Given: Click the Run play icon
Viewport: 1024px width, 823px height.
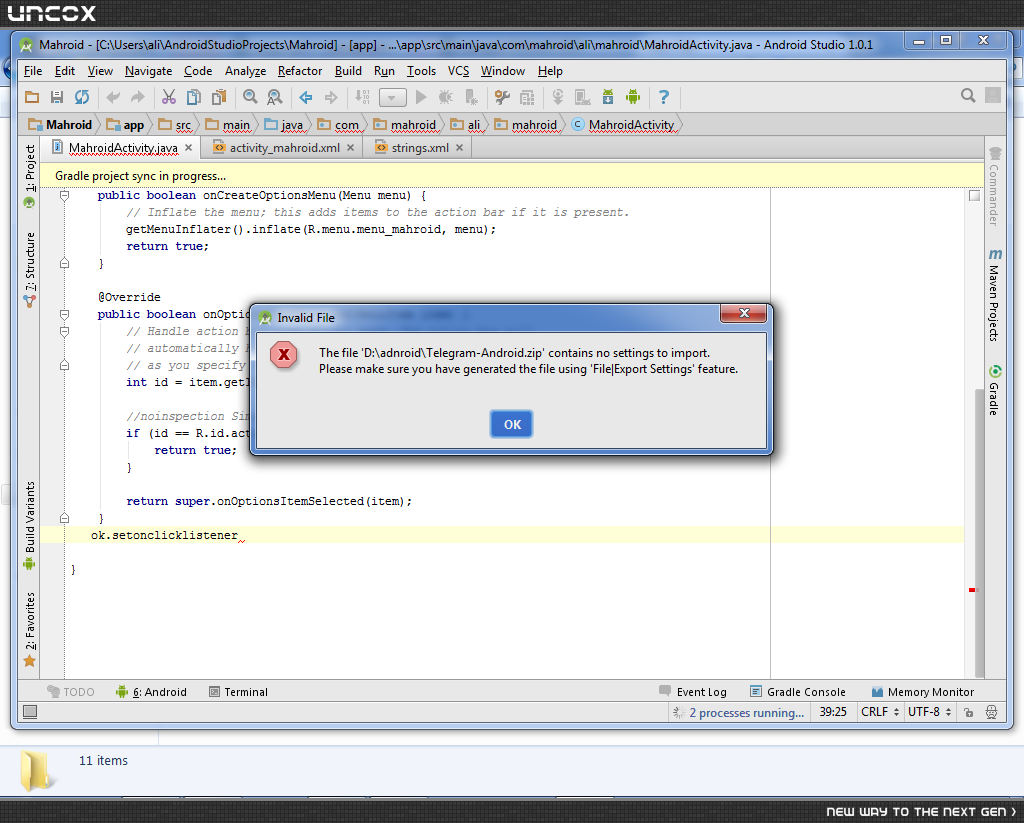Looking at the screenshot, I should pos(421,97).
